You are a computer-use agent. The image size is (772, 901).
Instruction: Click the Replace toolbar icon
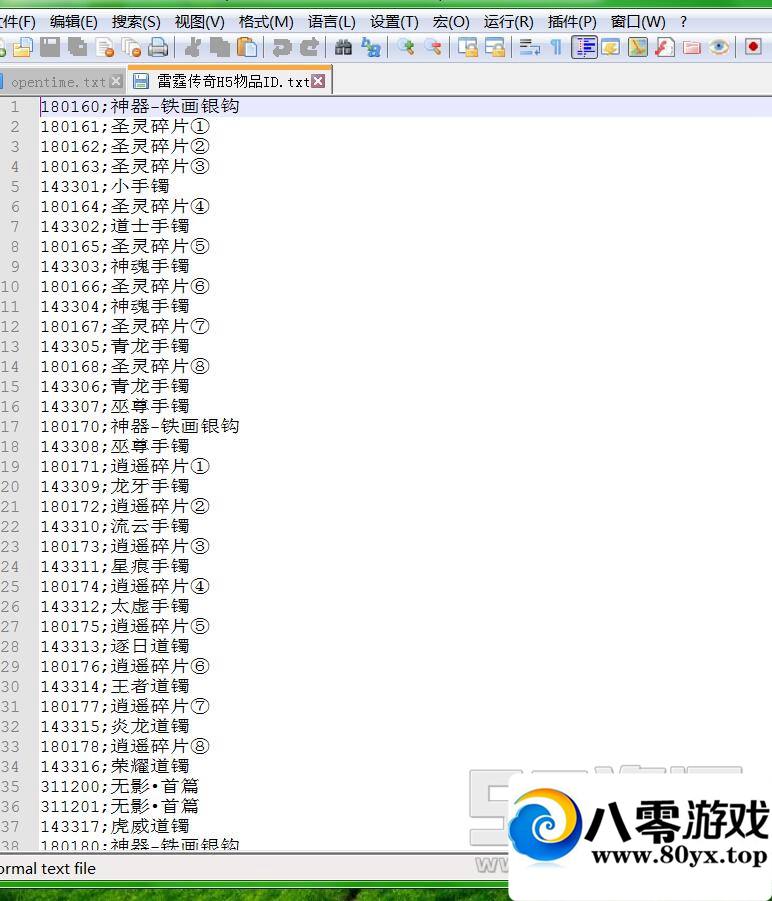click(371, 47)
